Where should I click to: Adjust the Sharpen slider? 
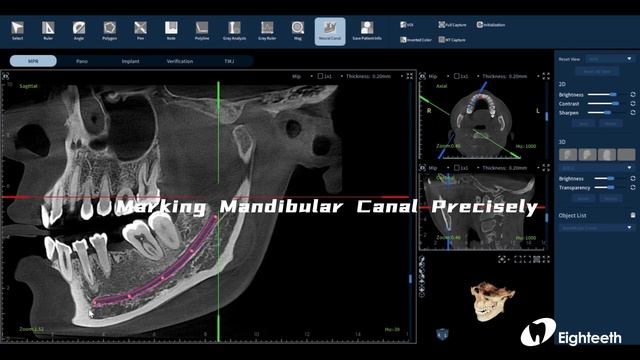(x=607, y=113)
